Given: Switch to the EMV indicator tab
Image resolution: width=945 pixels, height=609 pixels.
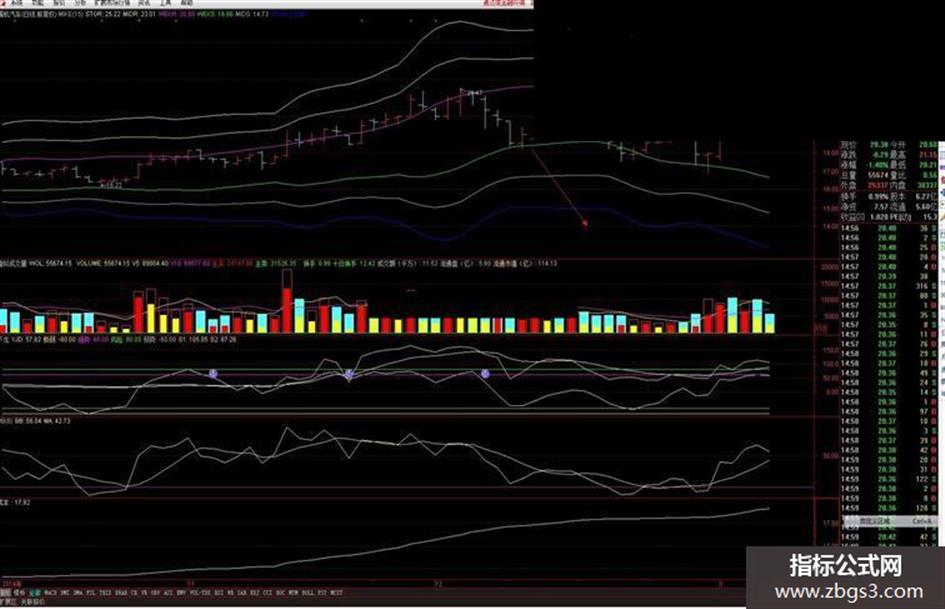Looking at the screenshot, I should [181, 593].
